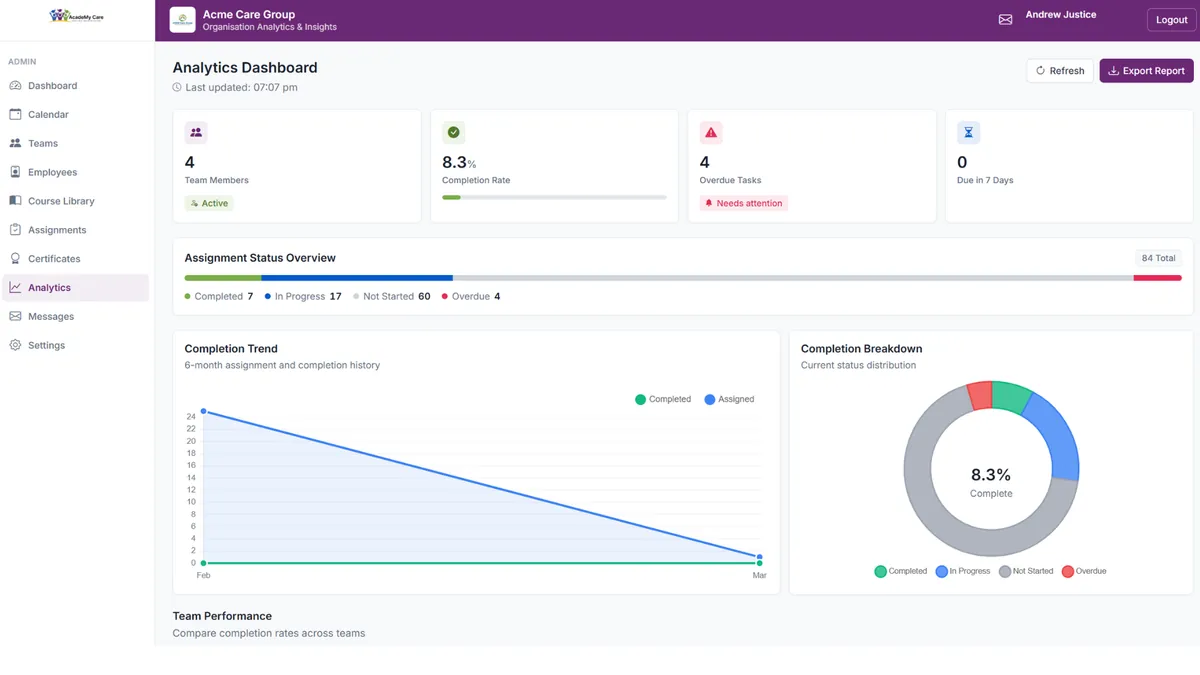The width and height of the screenshot is (1200, 675).
Task: Click the Andrew Justice user name
Action: coord(1060,15)
